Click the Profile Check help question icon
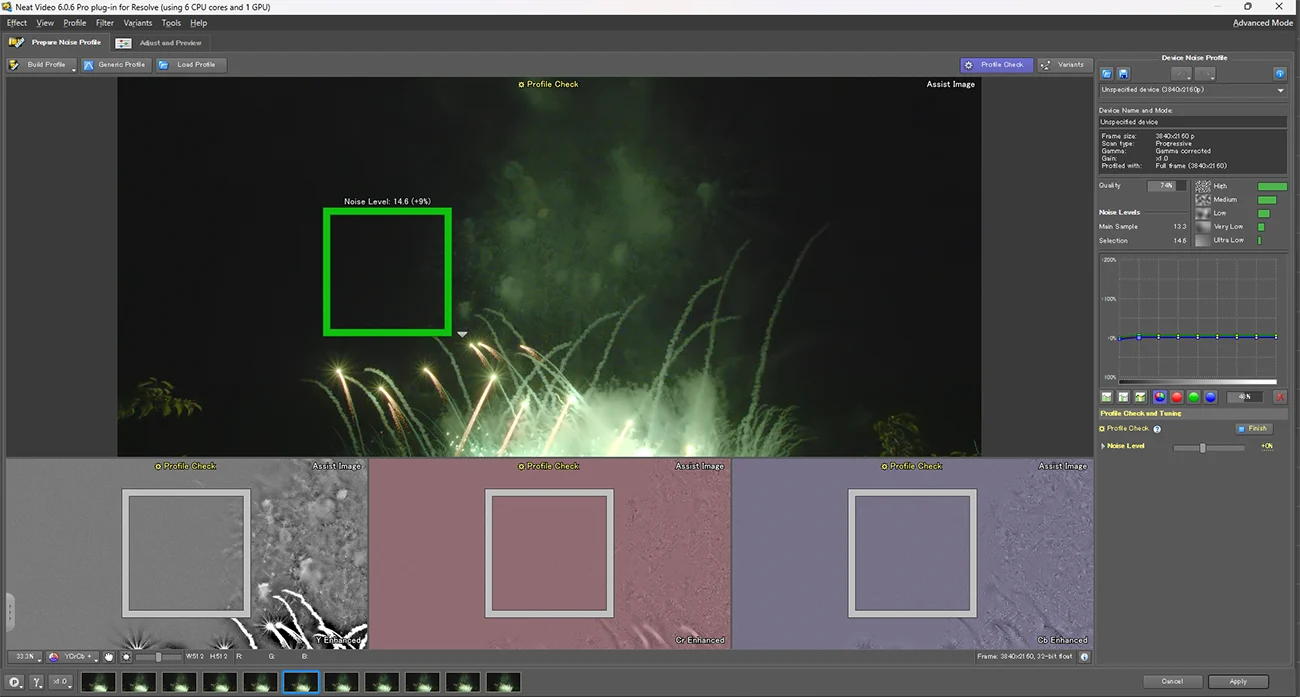Image resolution: width=1300 pixels, height=697 pixels. coord(1157,429)
